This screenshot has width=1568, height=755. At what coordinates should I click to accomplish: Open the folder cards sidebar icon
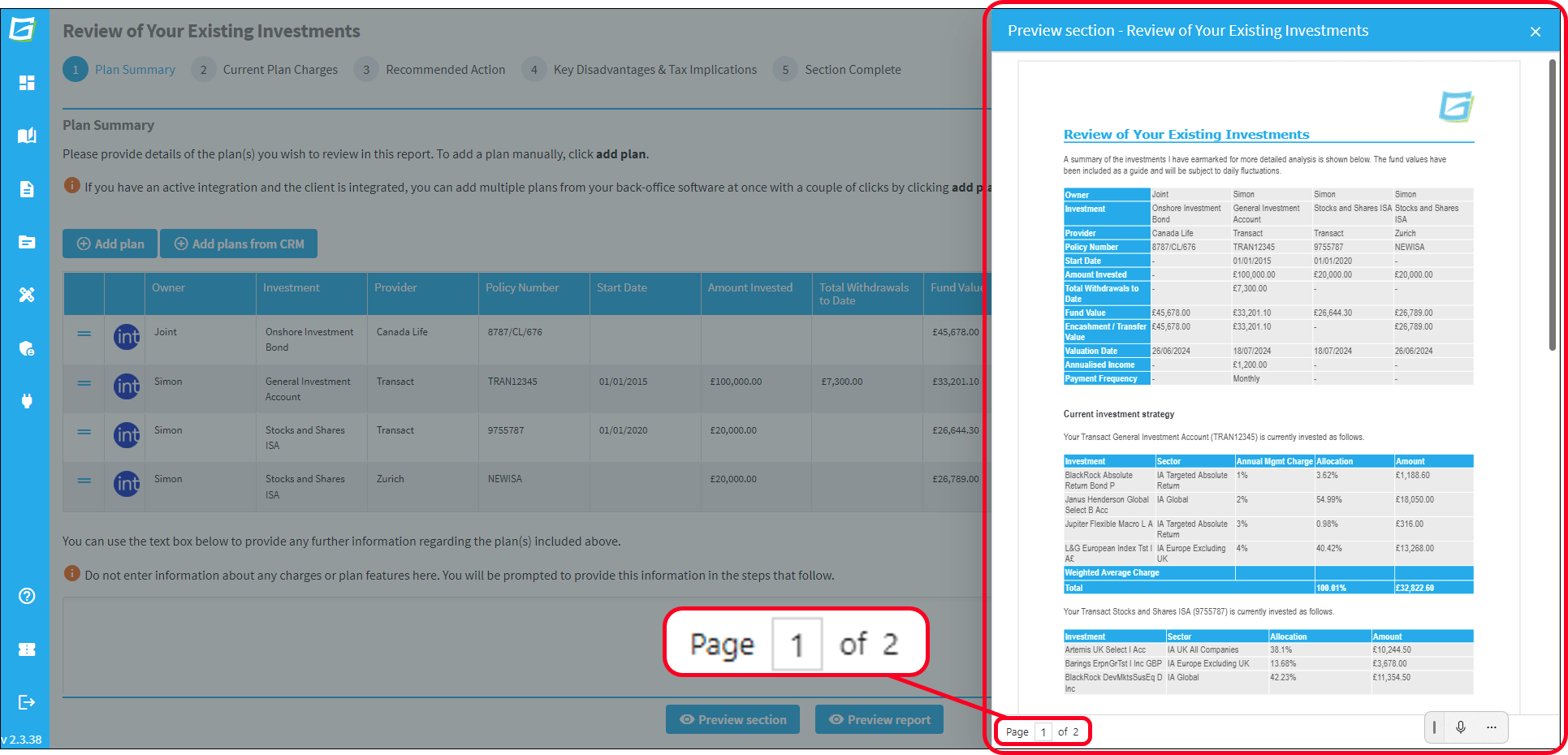tap(27, 242)
